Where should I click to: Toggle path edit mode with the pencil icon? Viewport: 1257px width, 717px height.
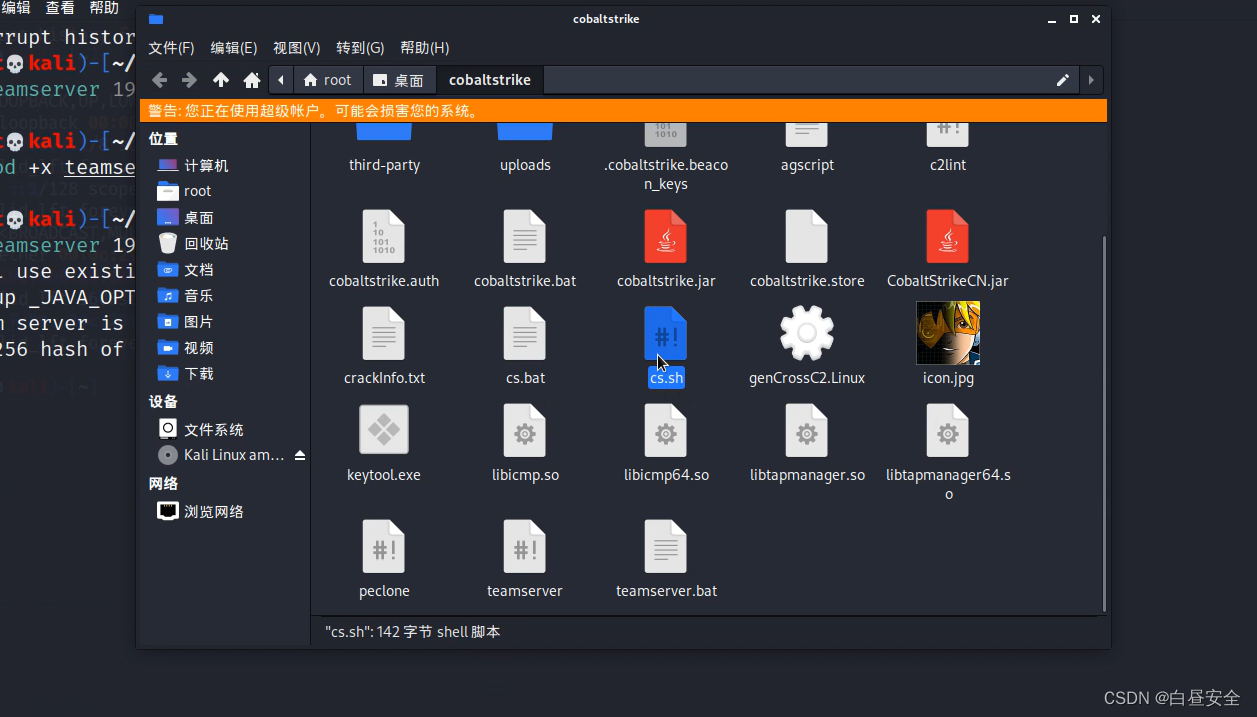click(1062, 80)
